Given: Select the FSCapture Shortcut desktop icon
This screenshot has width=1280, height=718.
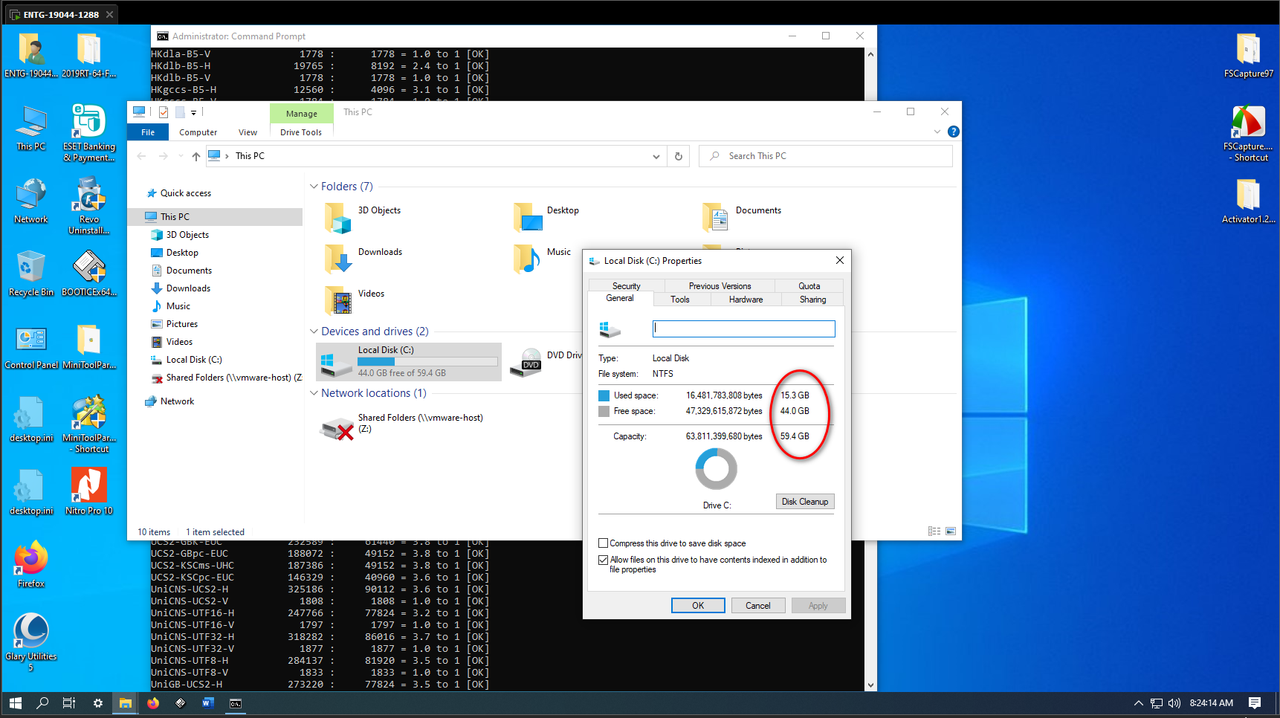Looking at the screenshot, I should [1248, 134].
